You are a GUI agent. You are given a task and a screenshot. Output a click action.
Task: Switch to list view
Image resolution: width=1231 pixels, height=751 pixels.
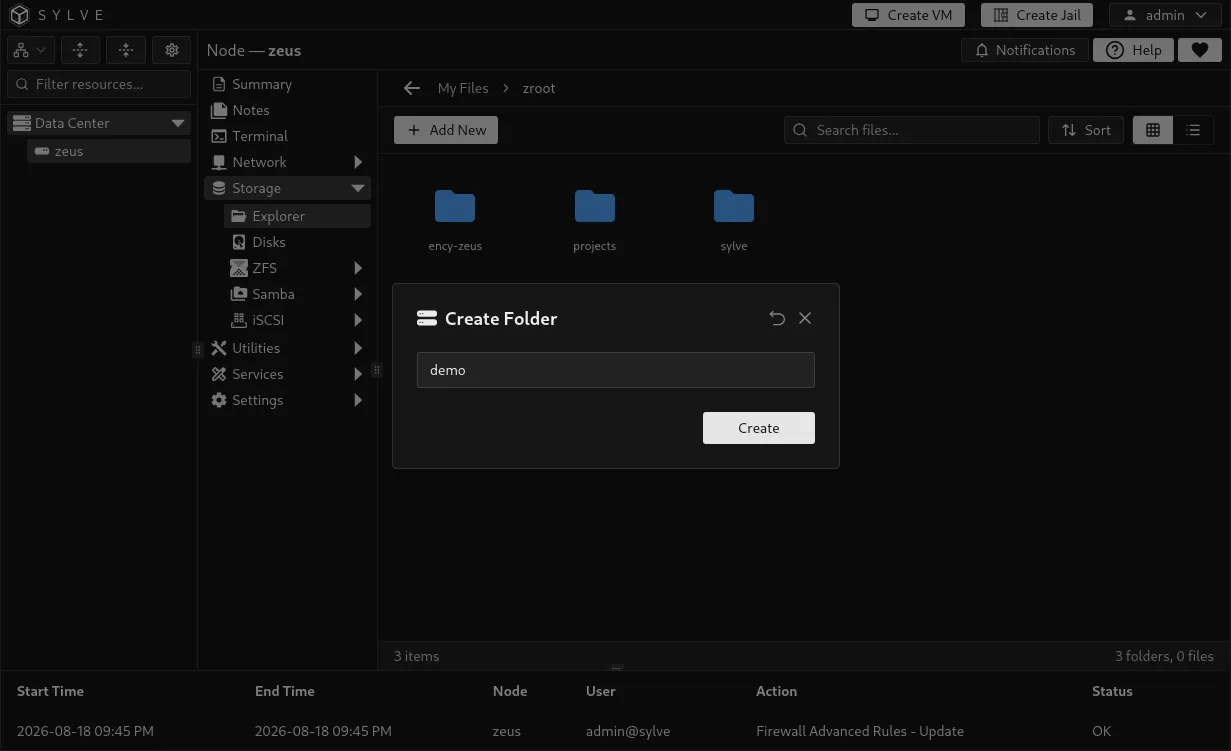pyautogui.click(x=1193, y=130)
